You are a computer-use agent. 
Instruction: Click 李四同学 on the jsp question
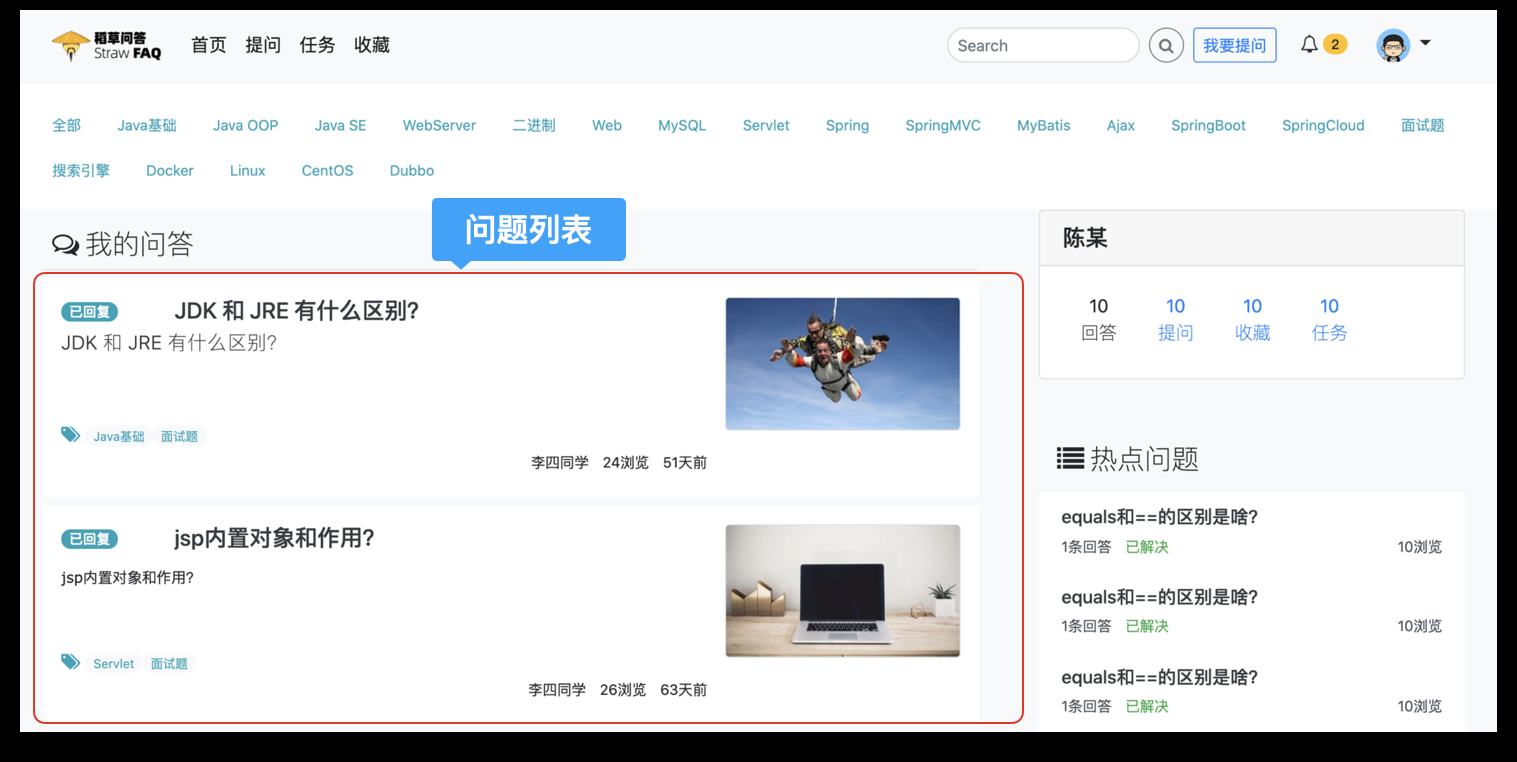click(557, 689)
